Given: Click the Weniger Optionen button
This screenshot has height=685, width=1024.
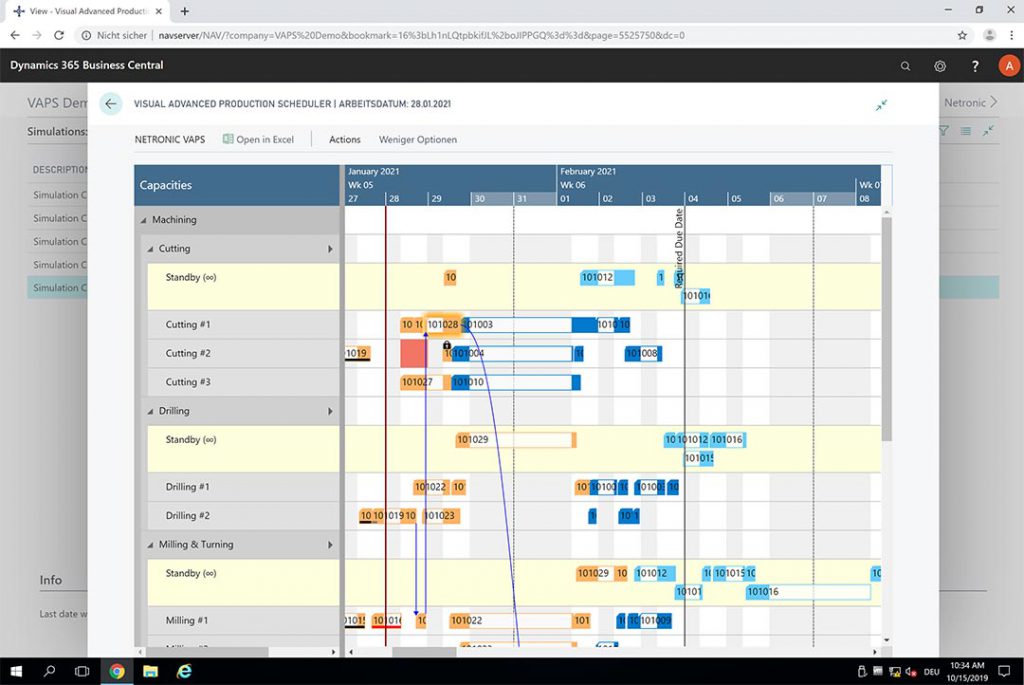Looking at the screenshot, I should coord(417,139).
